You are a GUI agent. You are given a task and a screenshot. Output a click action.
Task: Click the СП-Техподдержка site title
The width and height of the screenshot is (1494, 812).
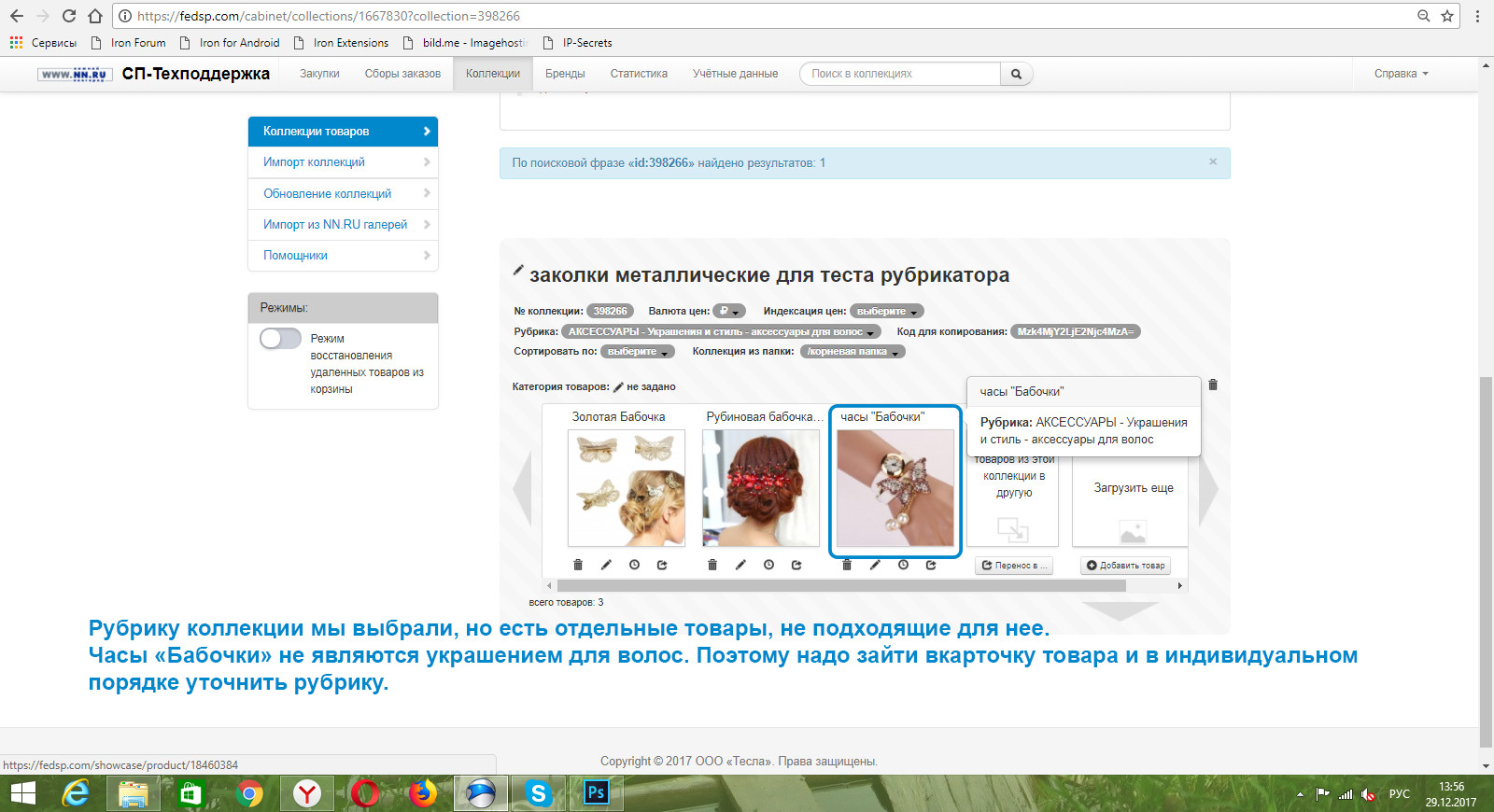(195, 74)
